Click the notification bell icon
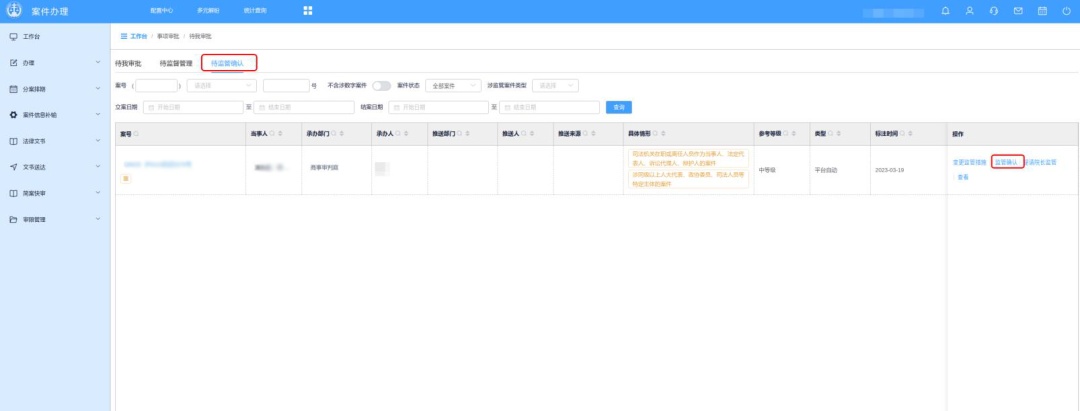 [x=946, y=11]
